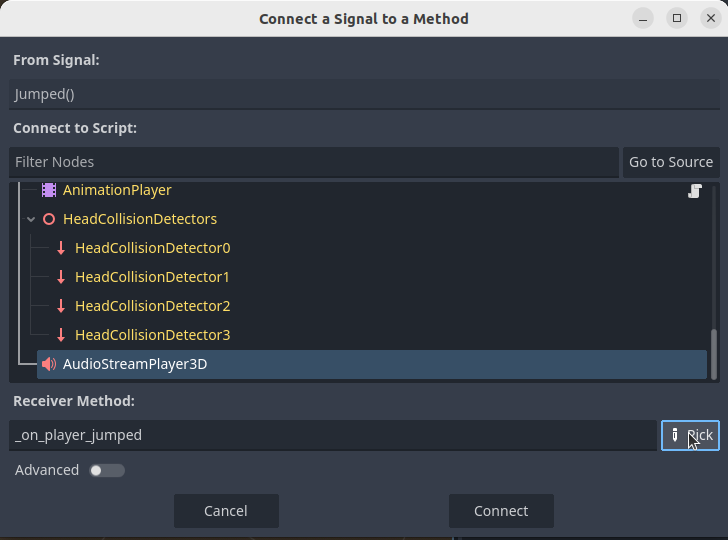Viewport: 728px width, 540px height.
Task: Click the AnimationPlayer film-strip icon
Action: 49,190
